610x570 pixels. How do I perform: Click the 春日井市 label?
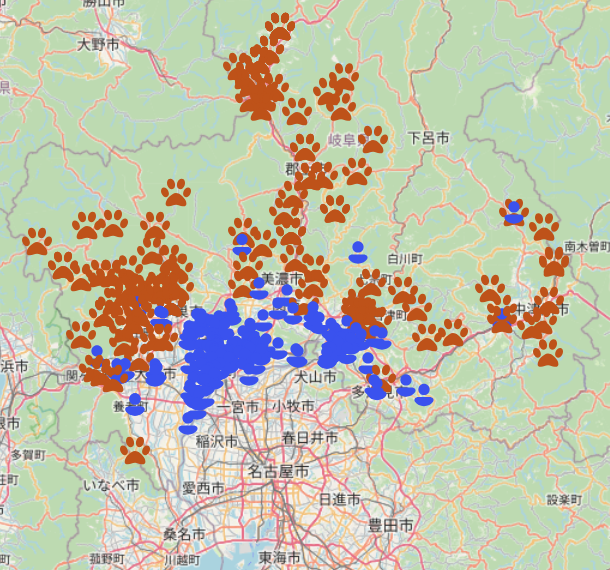click(x=310, y=438)
